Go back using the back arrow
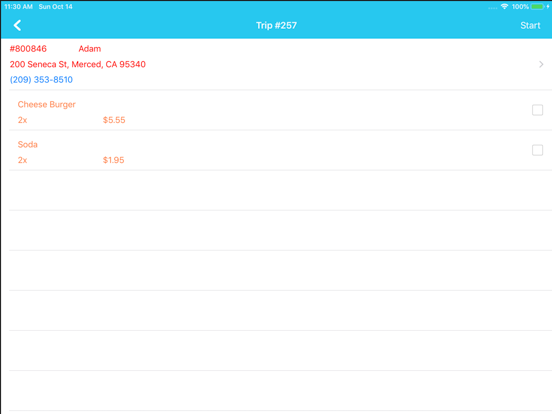 [17, 25]
